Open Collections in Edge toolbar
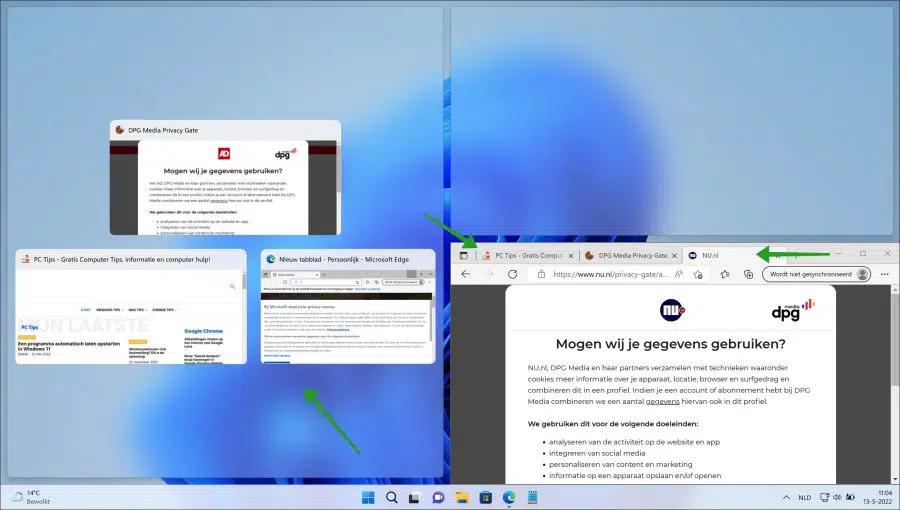The image size is (900, 510). click(748, 274)
